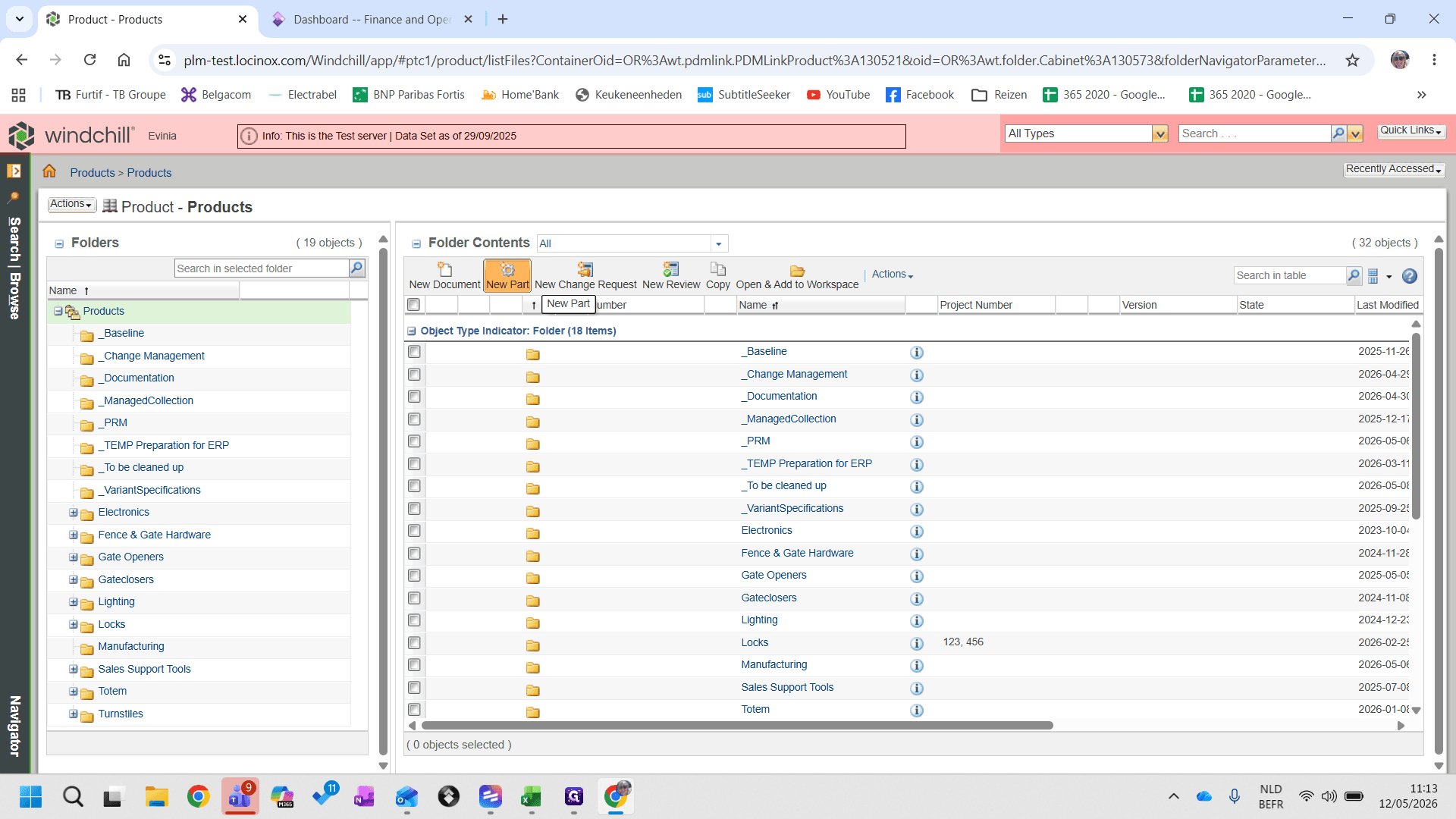Collapse the Folder group of 18 items
The image size is (1456, 819).
click(412, 331)
